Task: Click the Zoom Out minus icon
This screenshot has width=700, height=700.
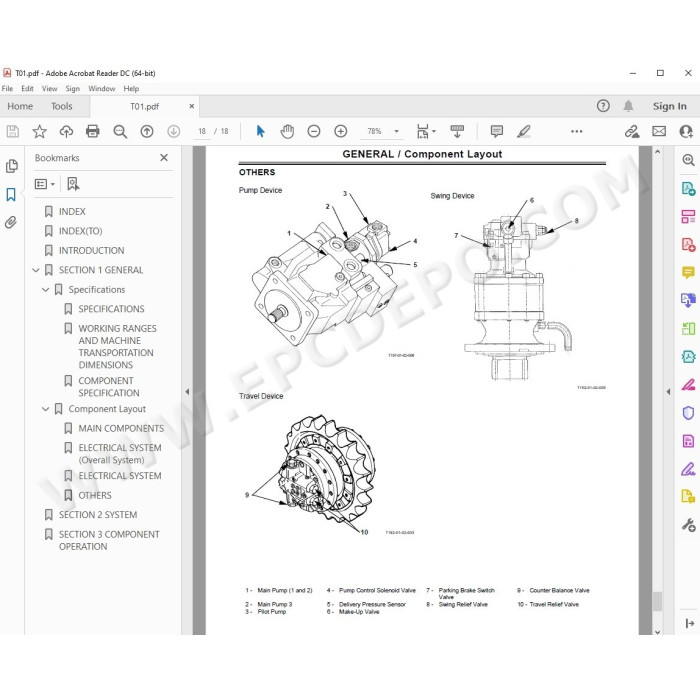Action: click(314, 131)
